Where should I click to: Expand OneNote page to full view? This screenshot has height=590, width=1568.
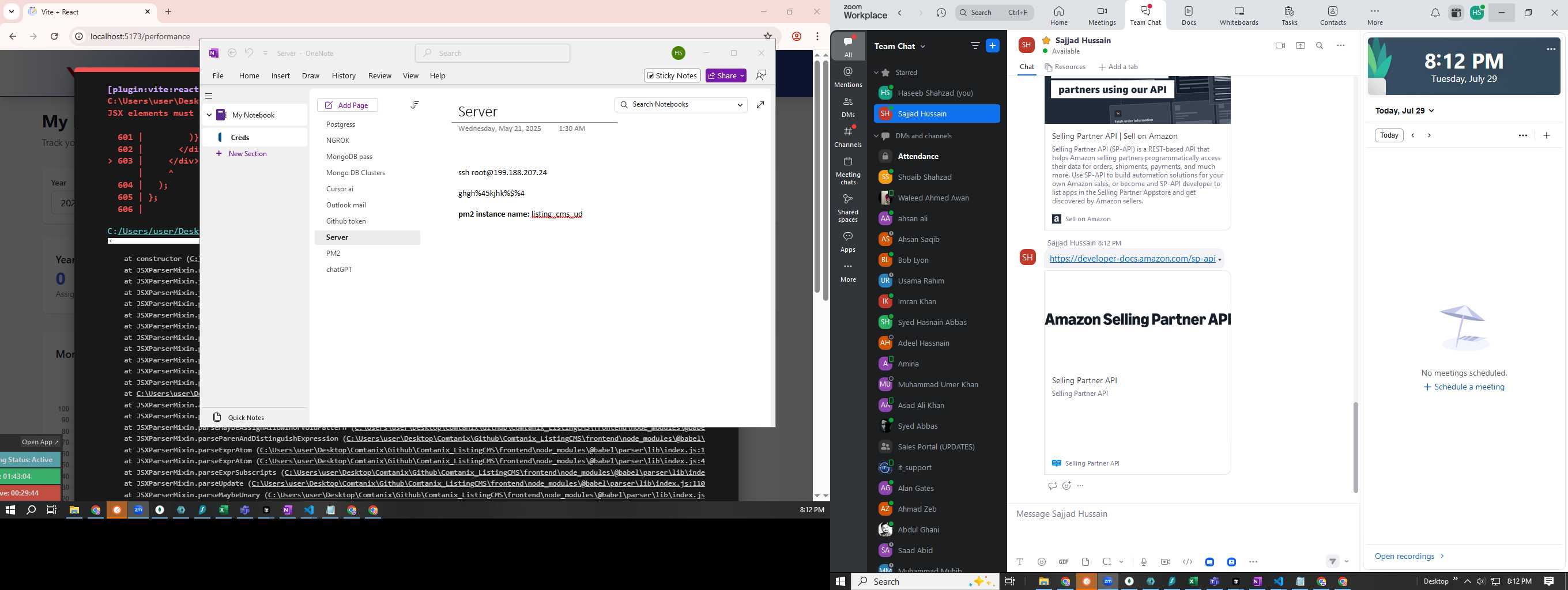pyautogui.click(x=760, y=105)
